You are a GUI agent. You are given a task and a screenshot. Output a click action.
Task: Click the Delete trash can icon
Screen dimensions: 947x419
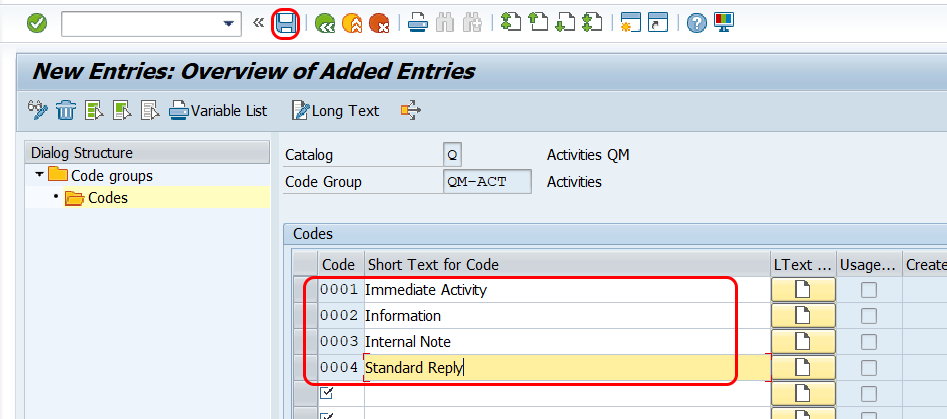coord(66,111)
